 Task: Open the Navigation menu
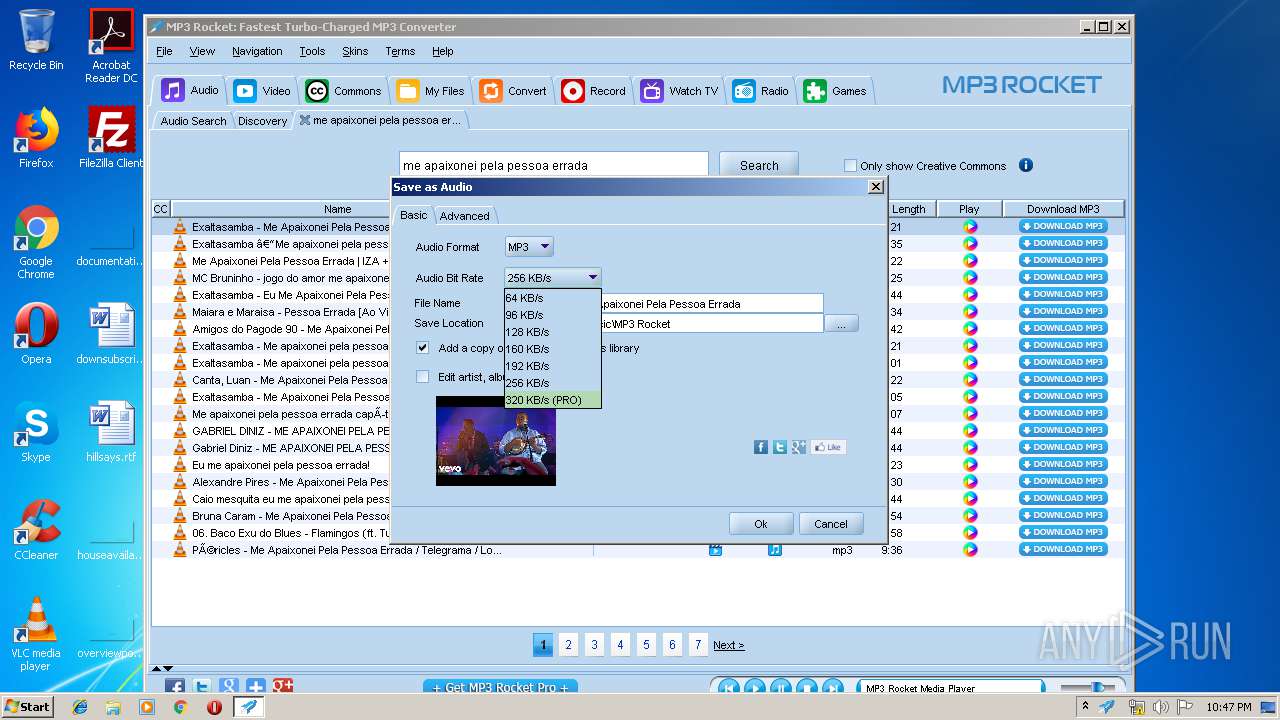[x=257, y=51]
